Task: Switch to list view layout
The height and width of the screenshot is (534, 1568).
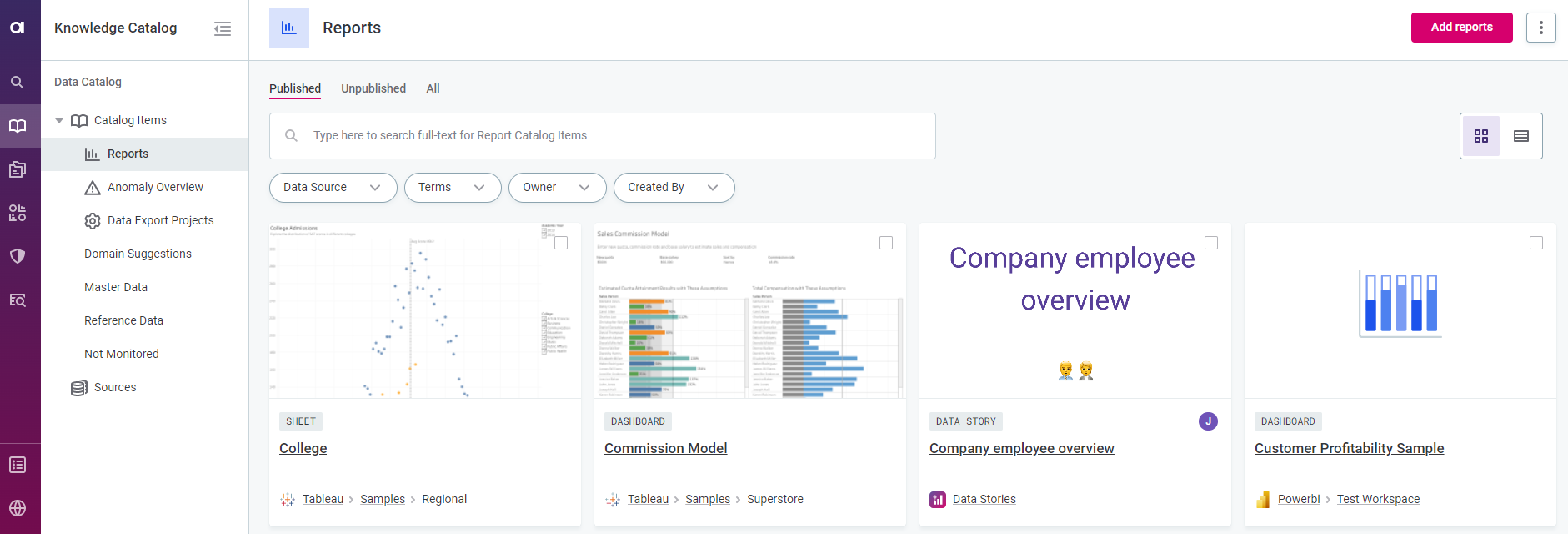Action: [x=1520, y=136]
